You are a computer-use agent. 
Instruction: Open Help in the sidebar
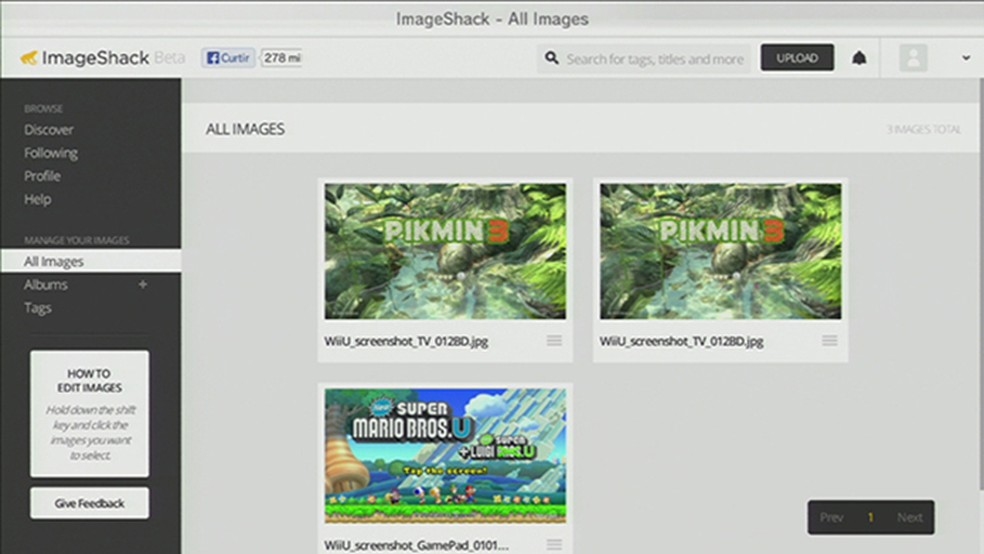click(x=37, y=200)
